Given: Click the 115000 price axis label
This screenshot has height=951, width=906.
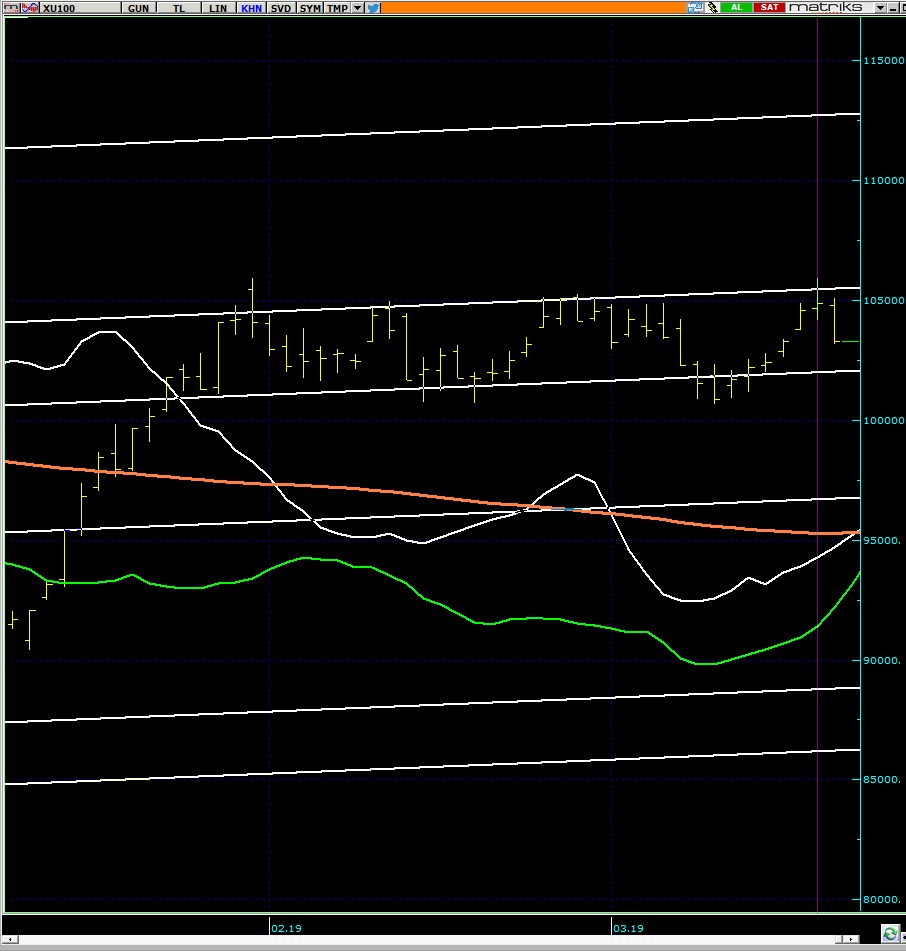Looking at the screenshot, I should (x=884, y=61).
